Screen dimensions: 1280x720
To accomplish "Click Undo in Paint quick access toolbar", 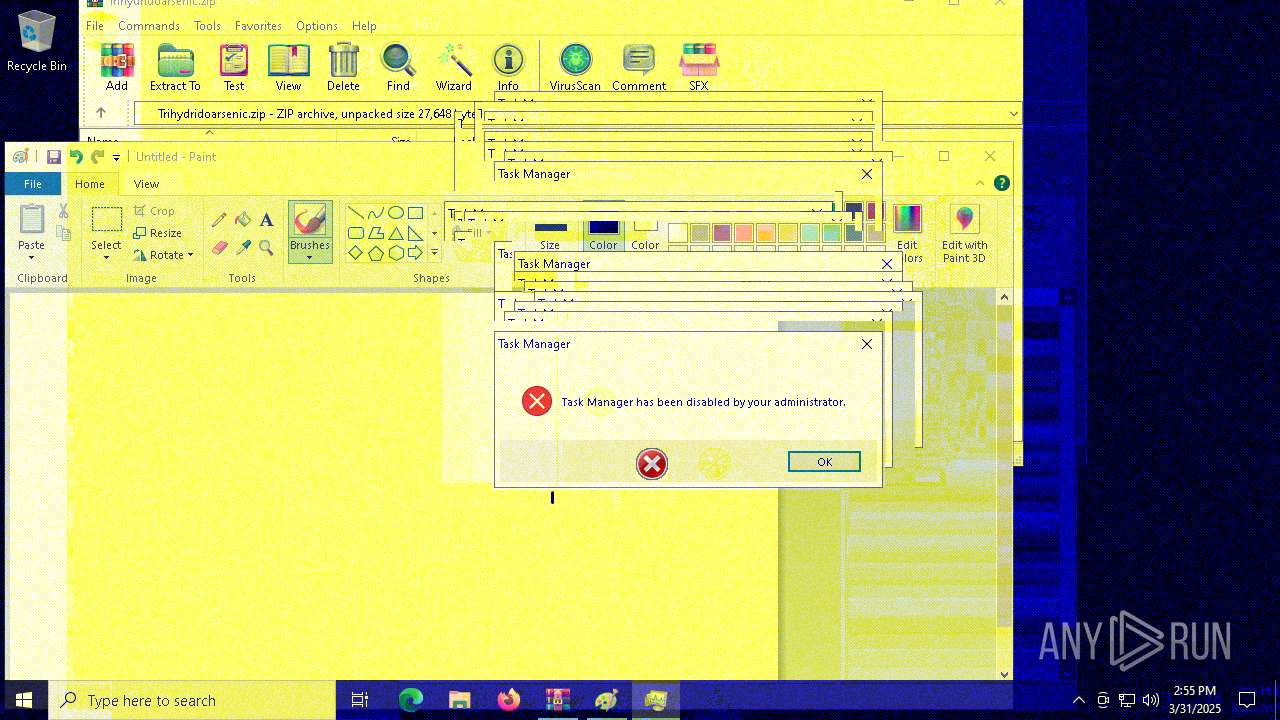I will pyautogui.click(x=76, y=157).
